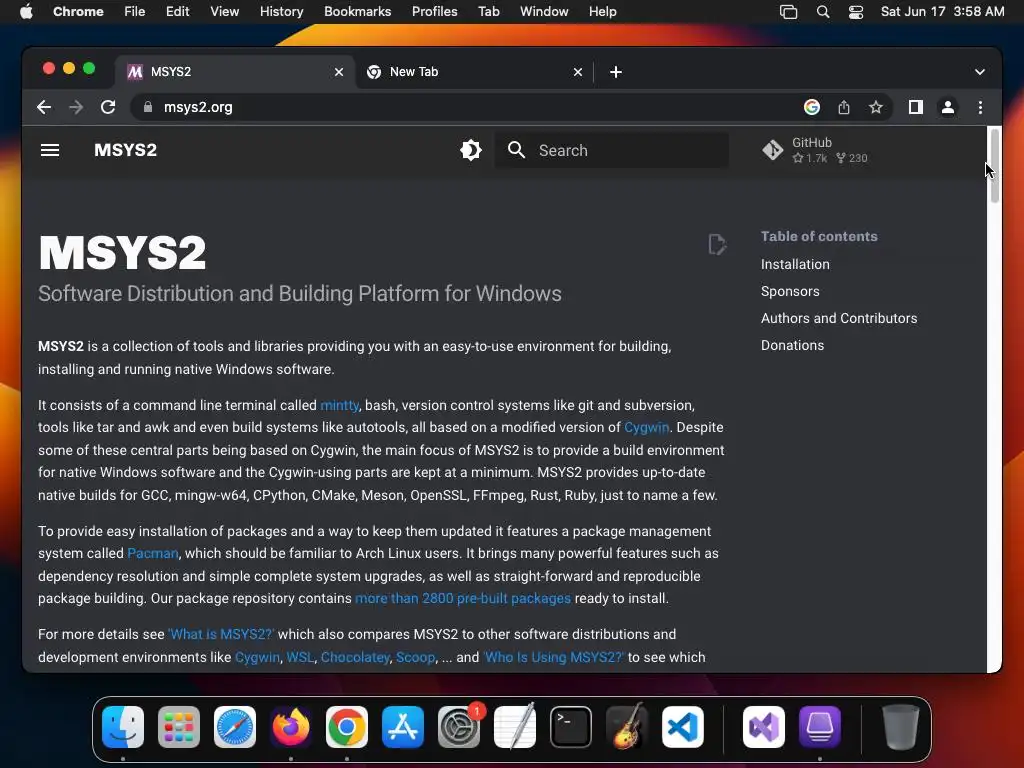The height and width of the screenshot is (768, 1024).
Task: Bookmark this page with star icon
Action: 876,107
